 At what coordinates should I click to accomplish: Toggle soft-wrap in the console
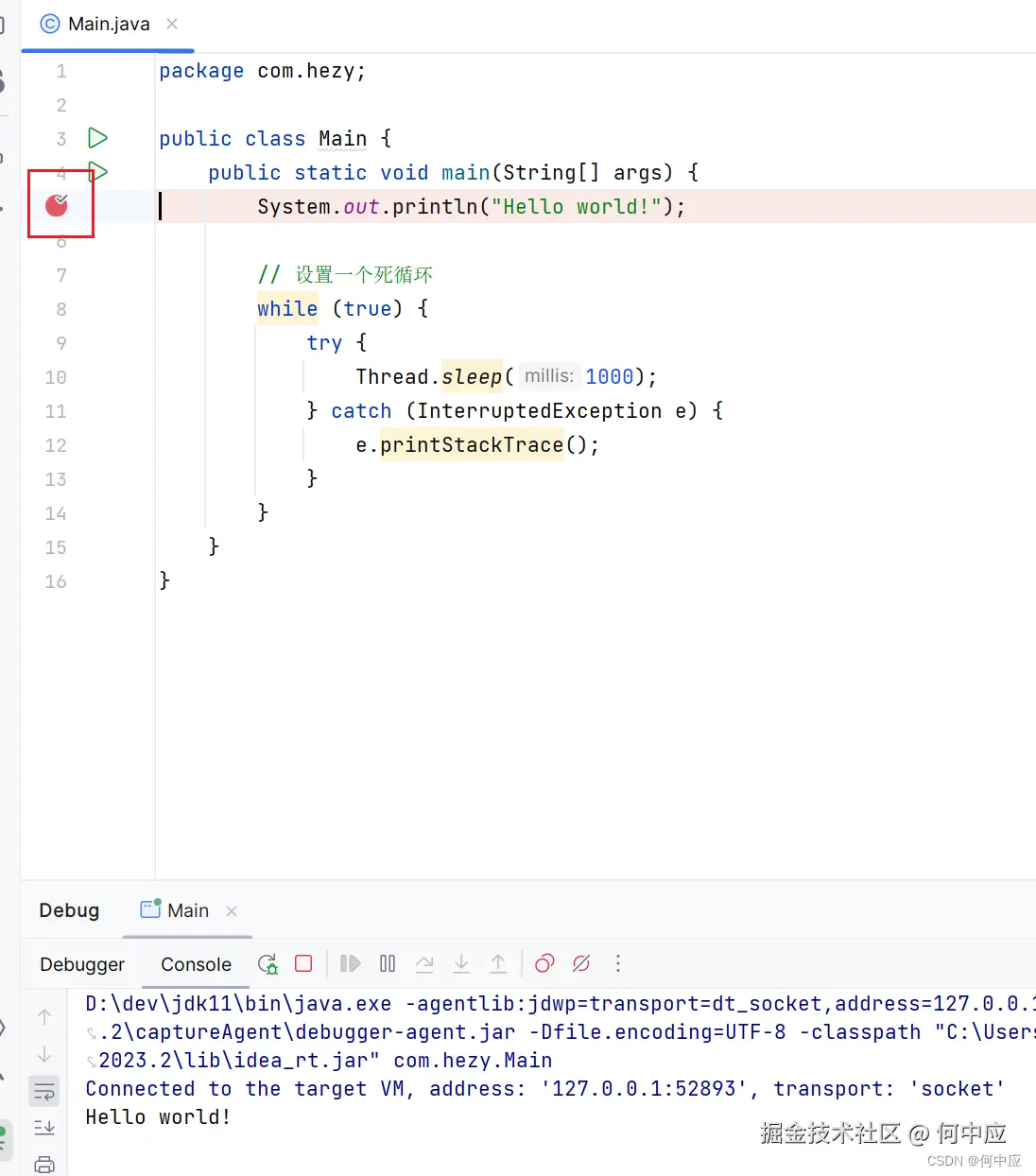coord(44,1092)
